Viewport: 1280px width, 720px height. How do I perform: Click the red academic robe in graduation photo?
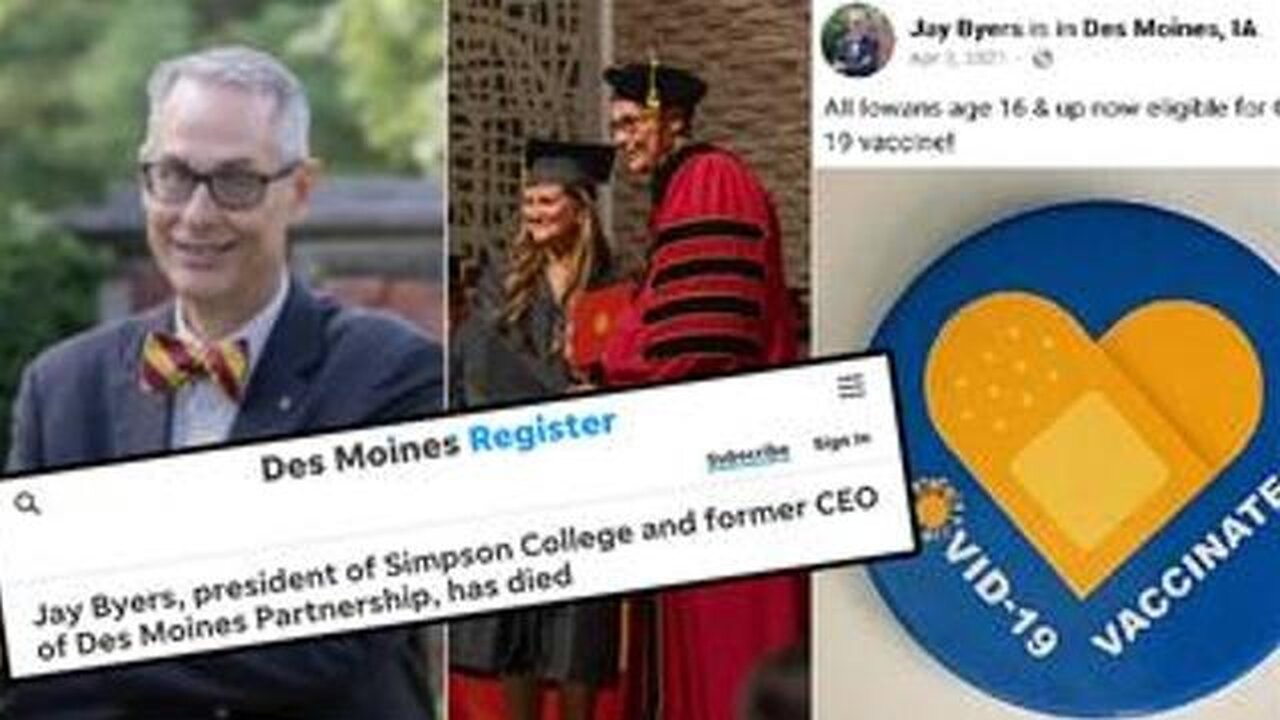point(710,270)
